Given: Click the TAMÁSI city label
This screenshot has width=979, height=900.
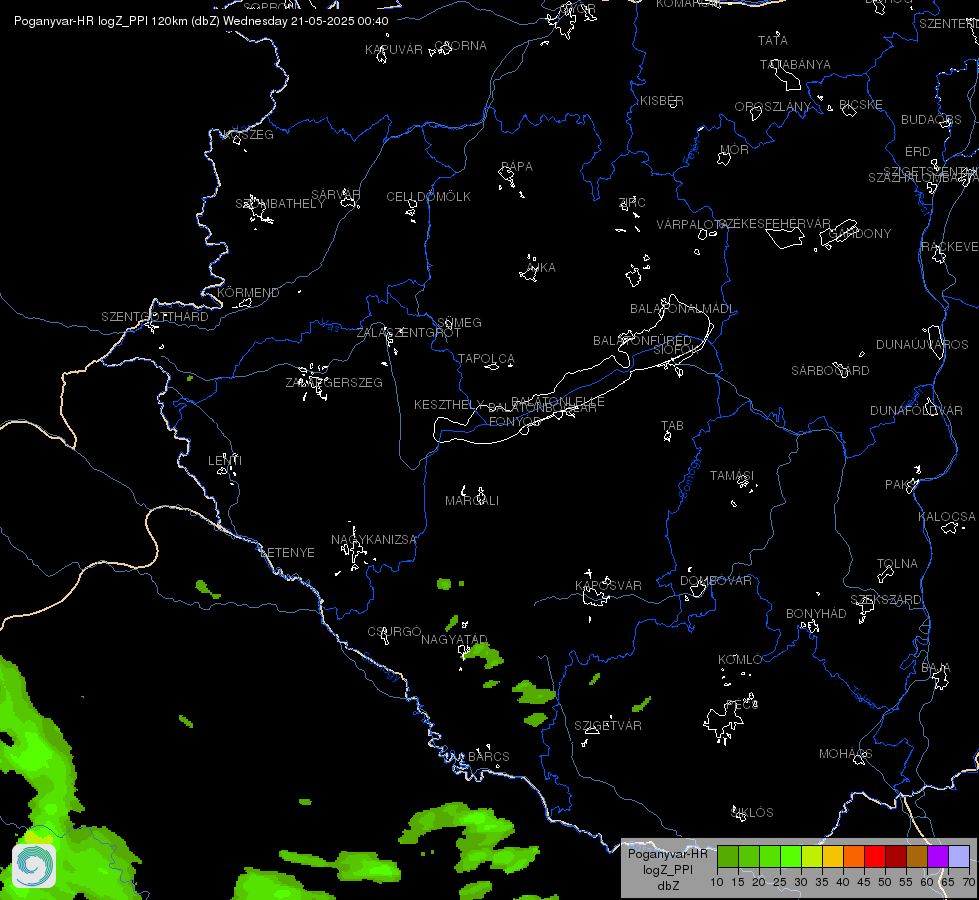Looking at the screenshot, I should point(732,476).
